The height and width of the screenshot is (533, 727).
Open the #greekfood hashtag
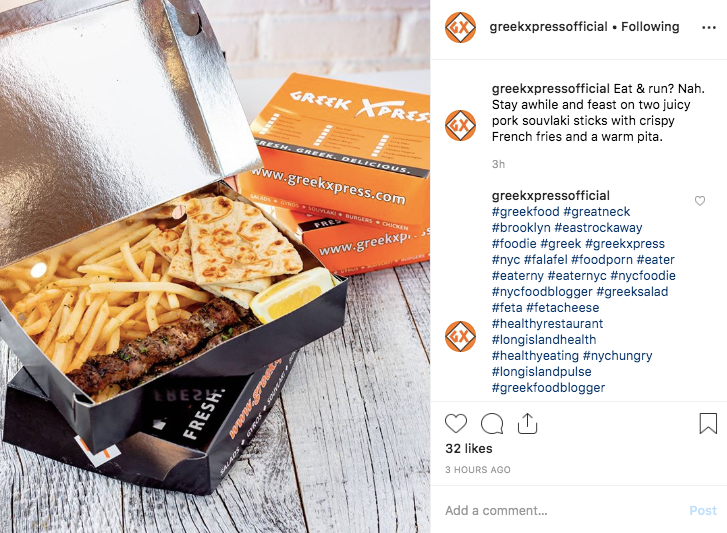click(x=526, y=212)
